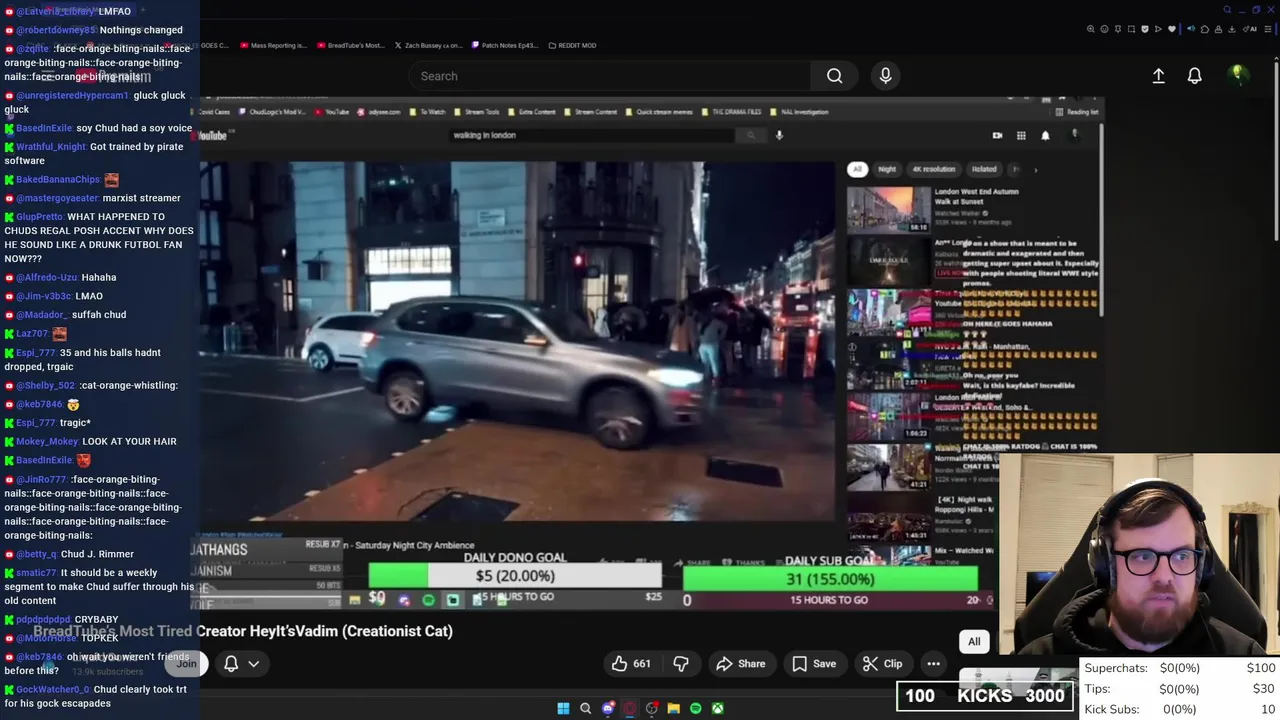Show more filter chips with the right chevron

(x=1035, y=169)
